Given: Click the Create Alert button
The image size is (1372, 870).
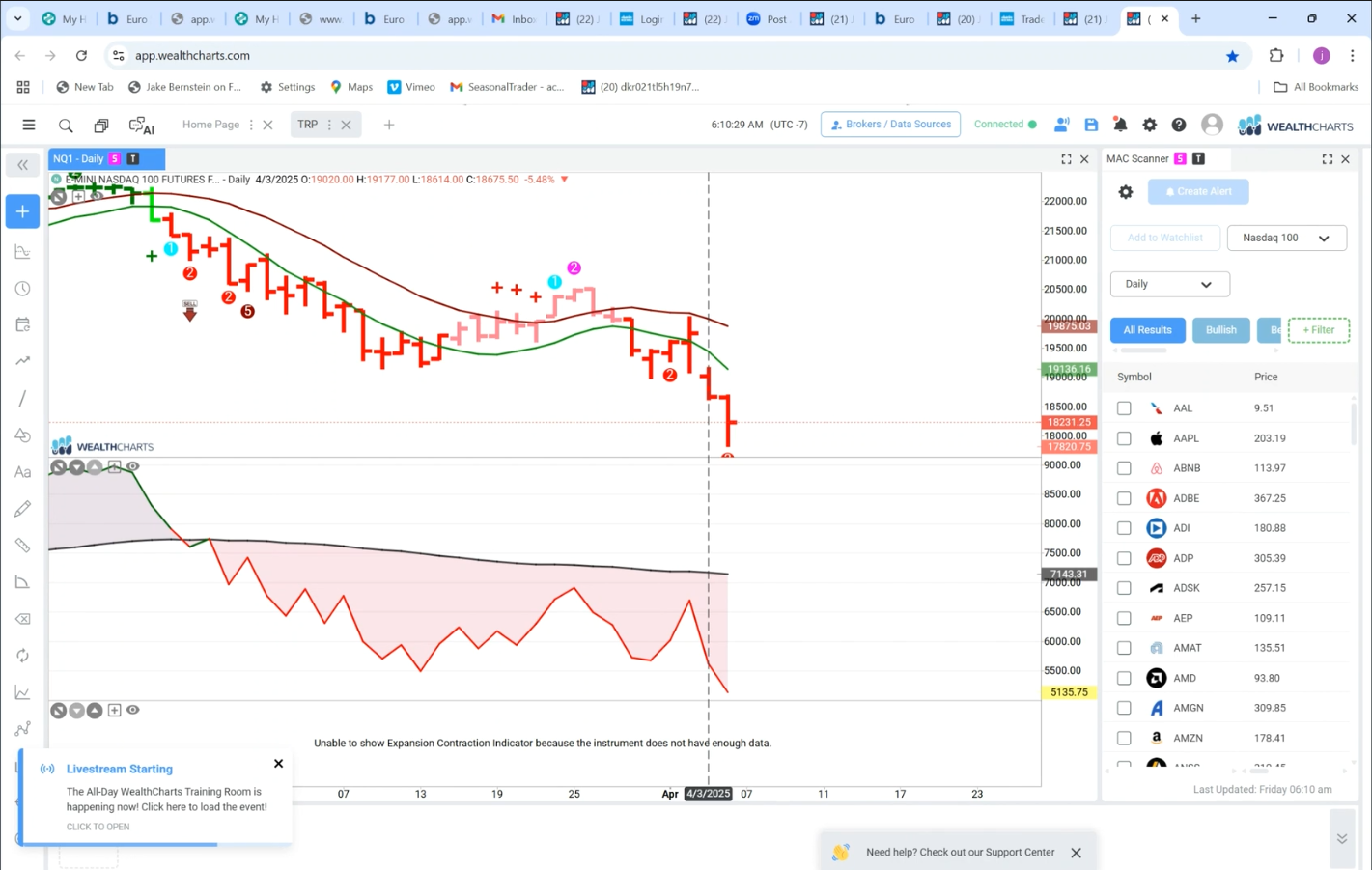Looking at the screenshot, I should click(1198, 191).
